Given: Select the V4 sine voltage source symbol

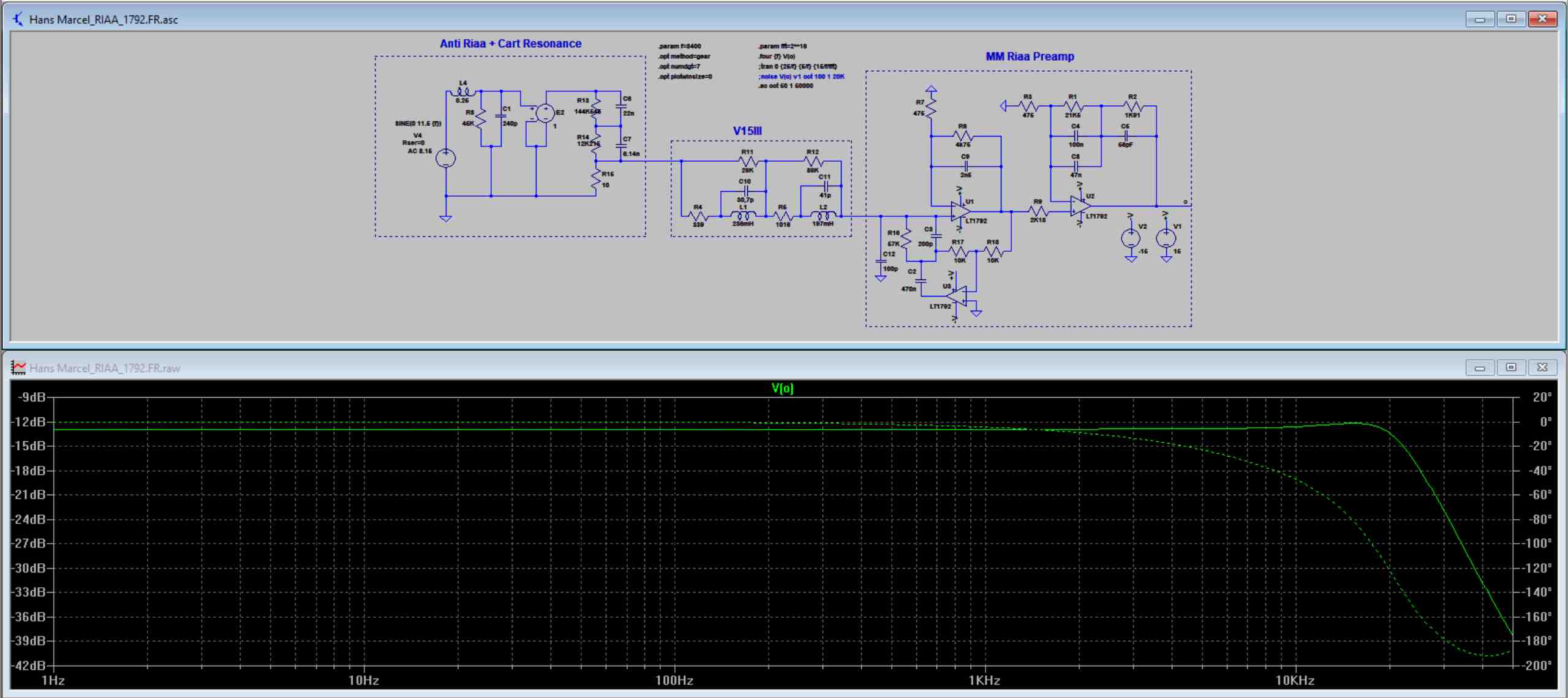Looking at the screenshot, I should pyautogui.click(x=445, y=158).
